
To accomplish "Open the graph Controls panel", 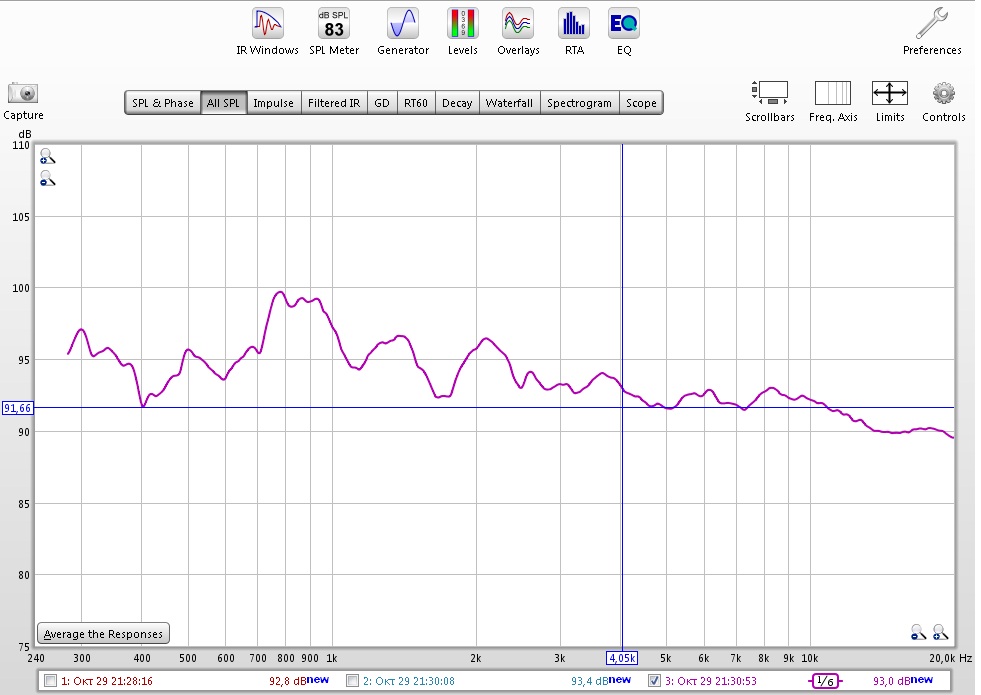I will (x=943, y=99).
